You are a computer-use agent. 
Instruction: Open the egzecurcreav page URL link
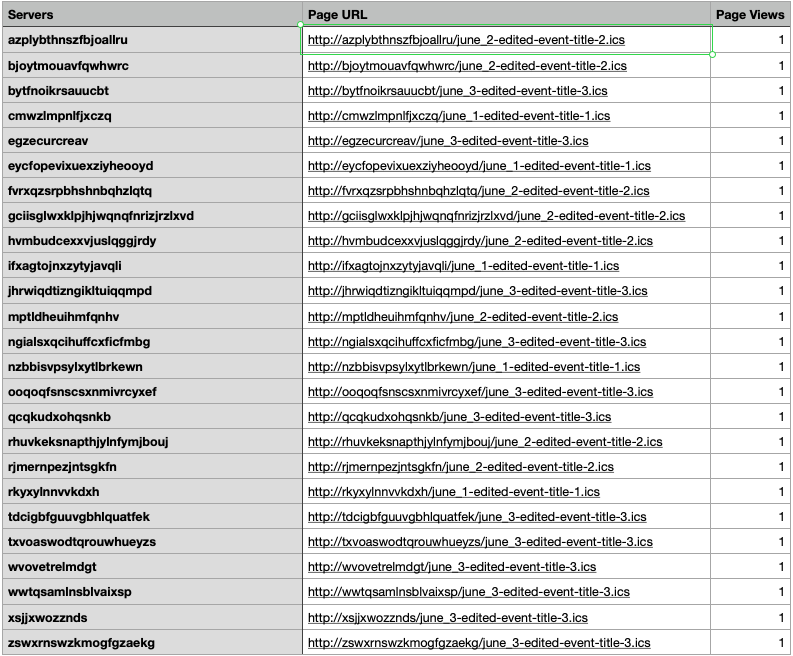coord(448,141)
